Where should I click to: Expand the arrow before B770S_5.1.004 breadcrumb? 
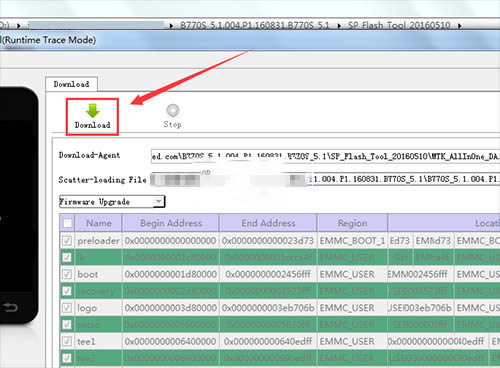click(x=171, y=26)
